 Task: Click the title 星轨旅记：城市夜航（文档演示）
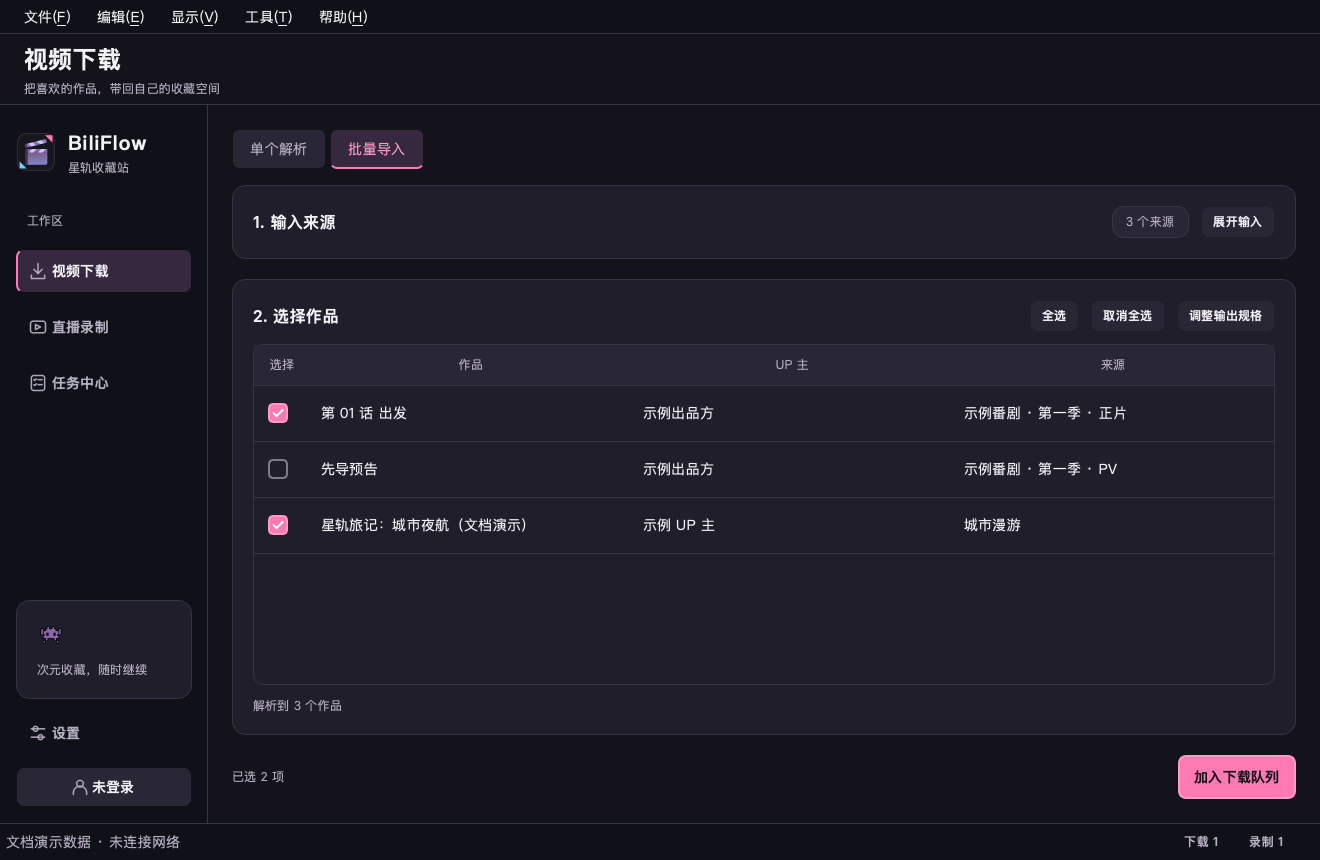pyautogui.click(x=424, y=525)
